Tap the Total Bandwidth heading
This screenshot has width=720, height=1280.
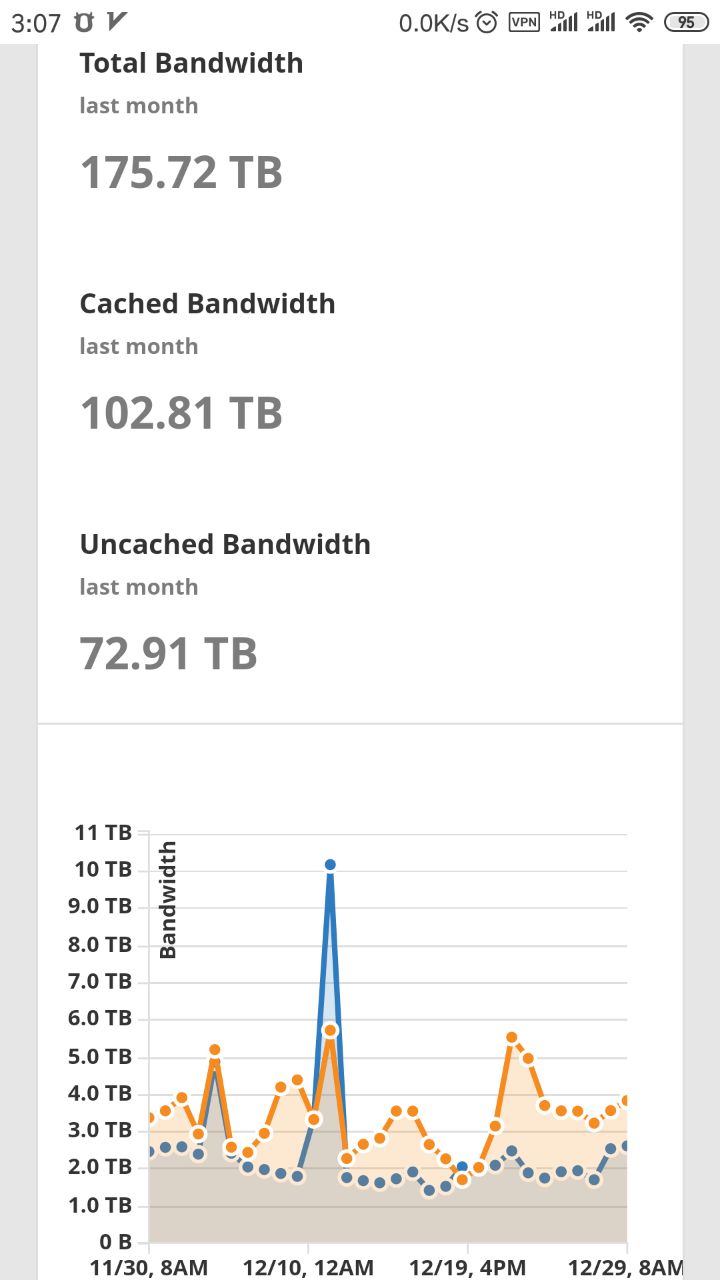191,63
